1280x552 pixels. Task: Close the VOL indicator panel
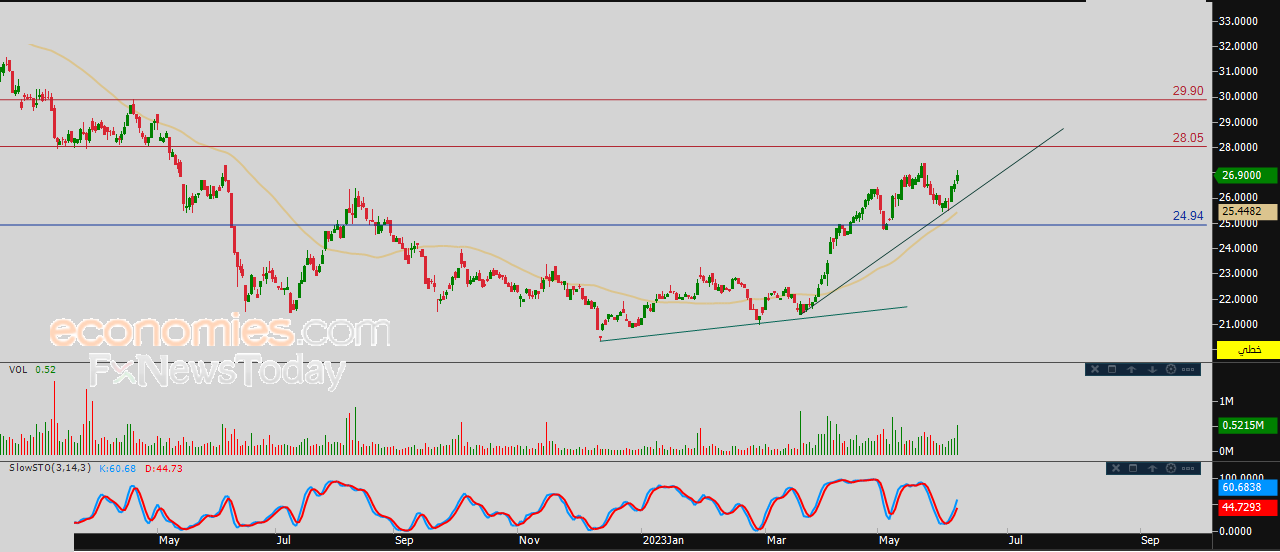coord(1095,369)
